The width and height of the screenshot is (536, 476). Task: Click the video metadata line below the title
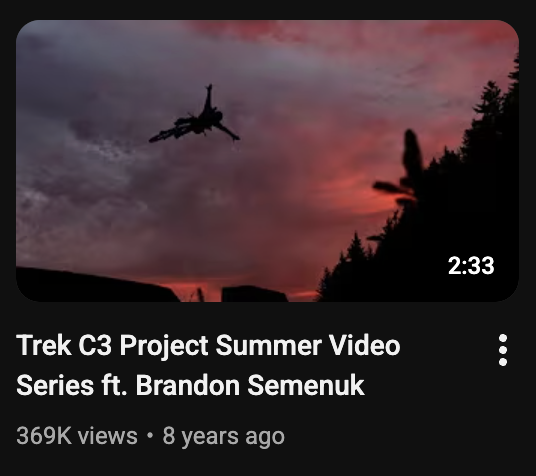click(150, 436)
